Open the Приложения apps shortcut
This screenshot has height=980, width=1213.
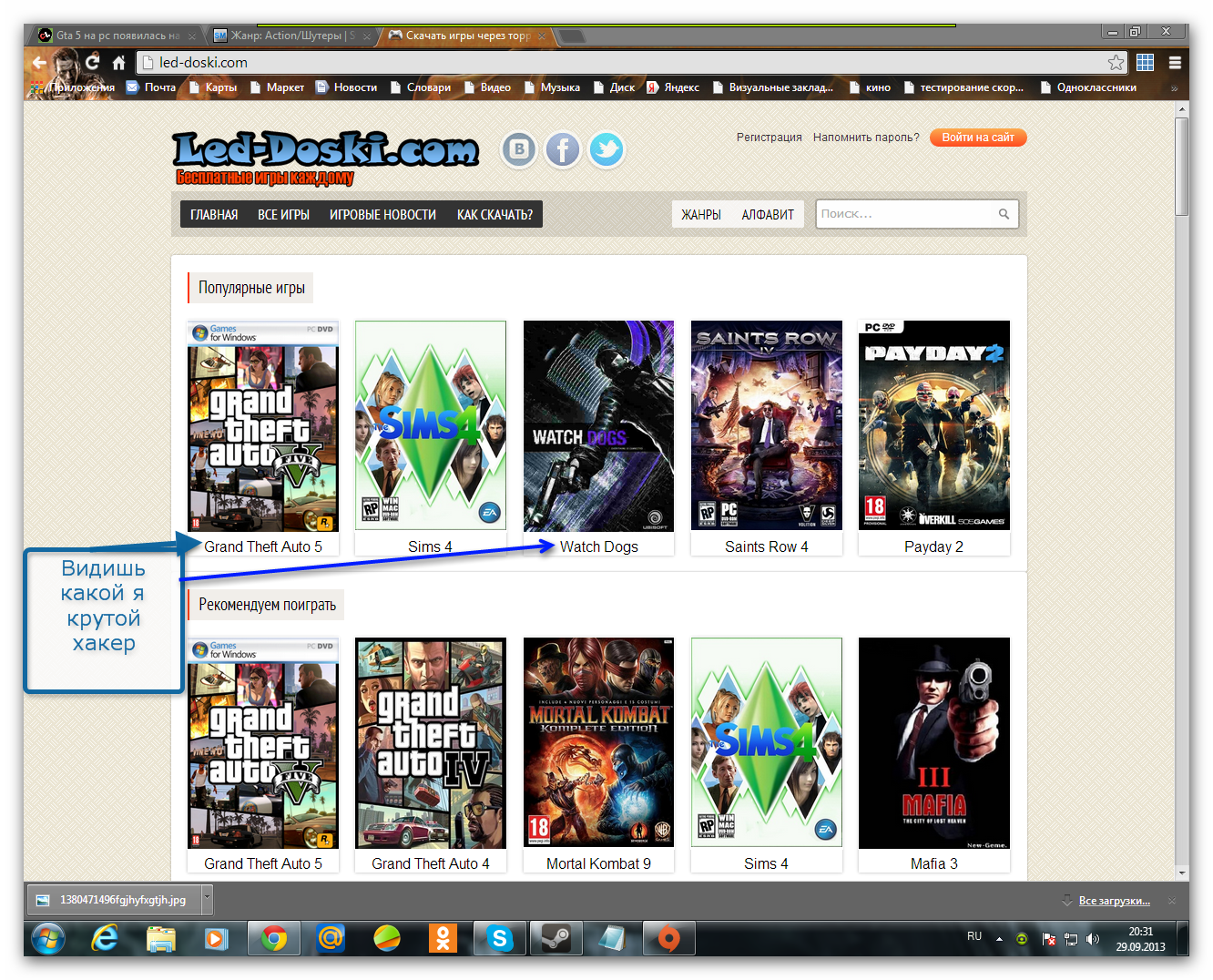coord(73,87)
